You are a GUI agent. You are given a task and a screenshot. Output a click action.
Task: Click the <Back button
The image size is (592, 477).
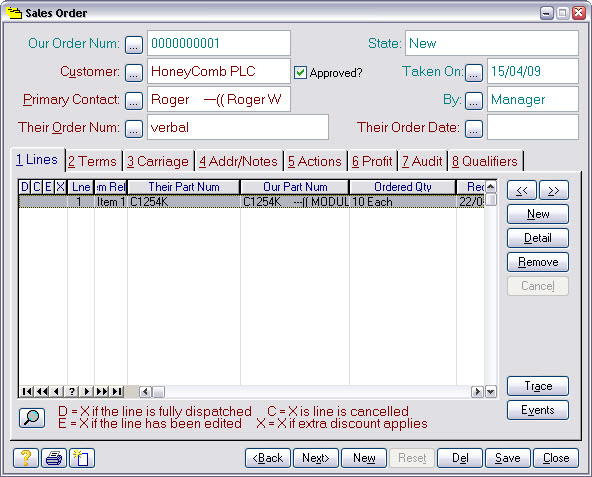pyautogui.click(x=268, y=458)
